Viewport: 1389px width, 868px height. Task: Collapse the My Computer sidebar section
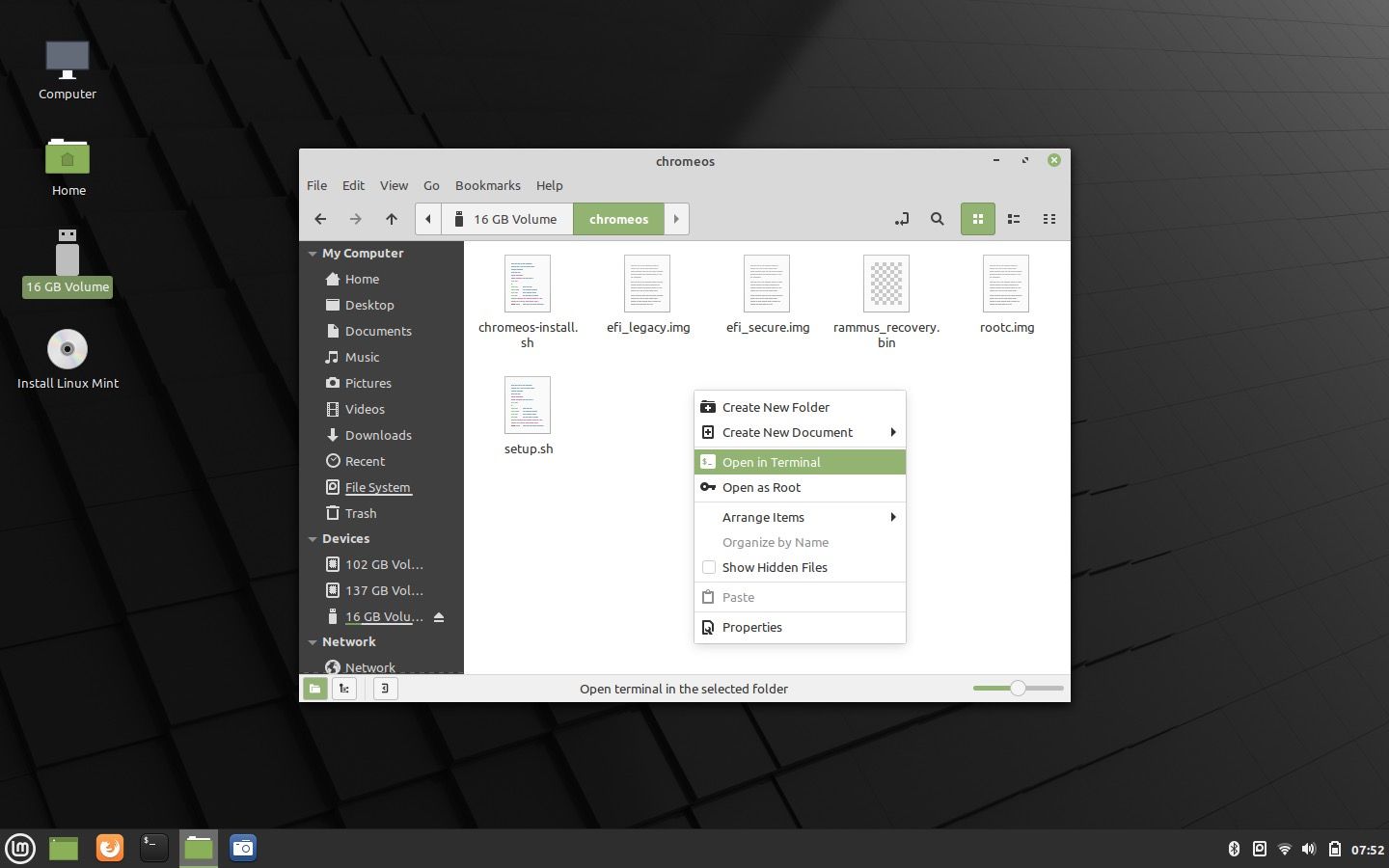point(313,254)
